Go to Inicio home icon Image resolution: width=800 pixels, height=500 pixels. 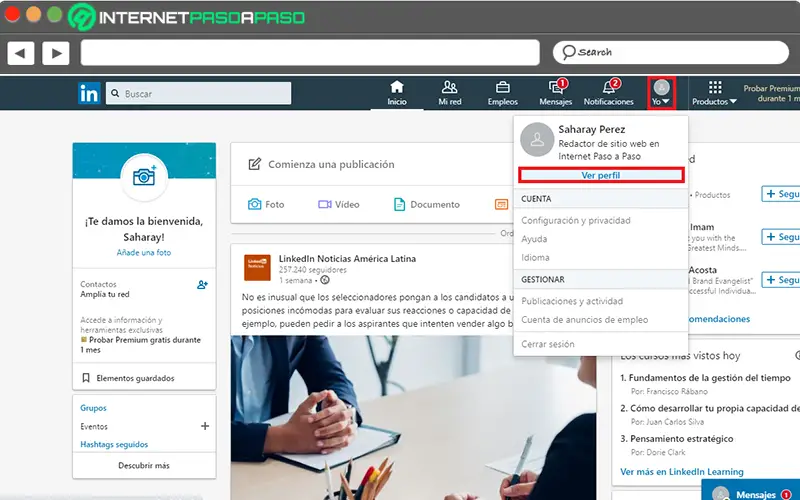pos(396,93)
